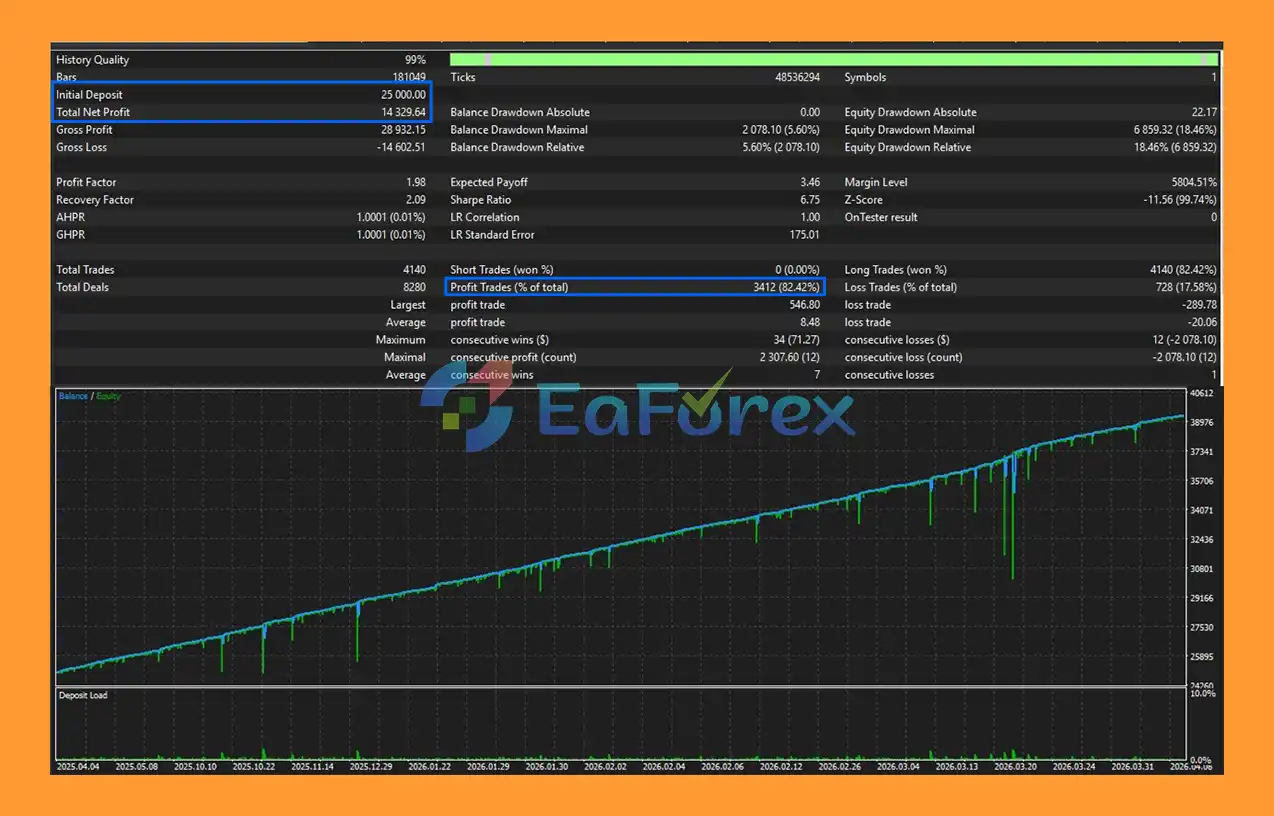Select the 'AHPR' label
This screenshot has width=1274, height=816.
[70, 217]
